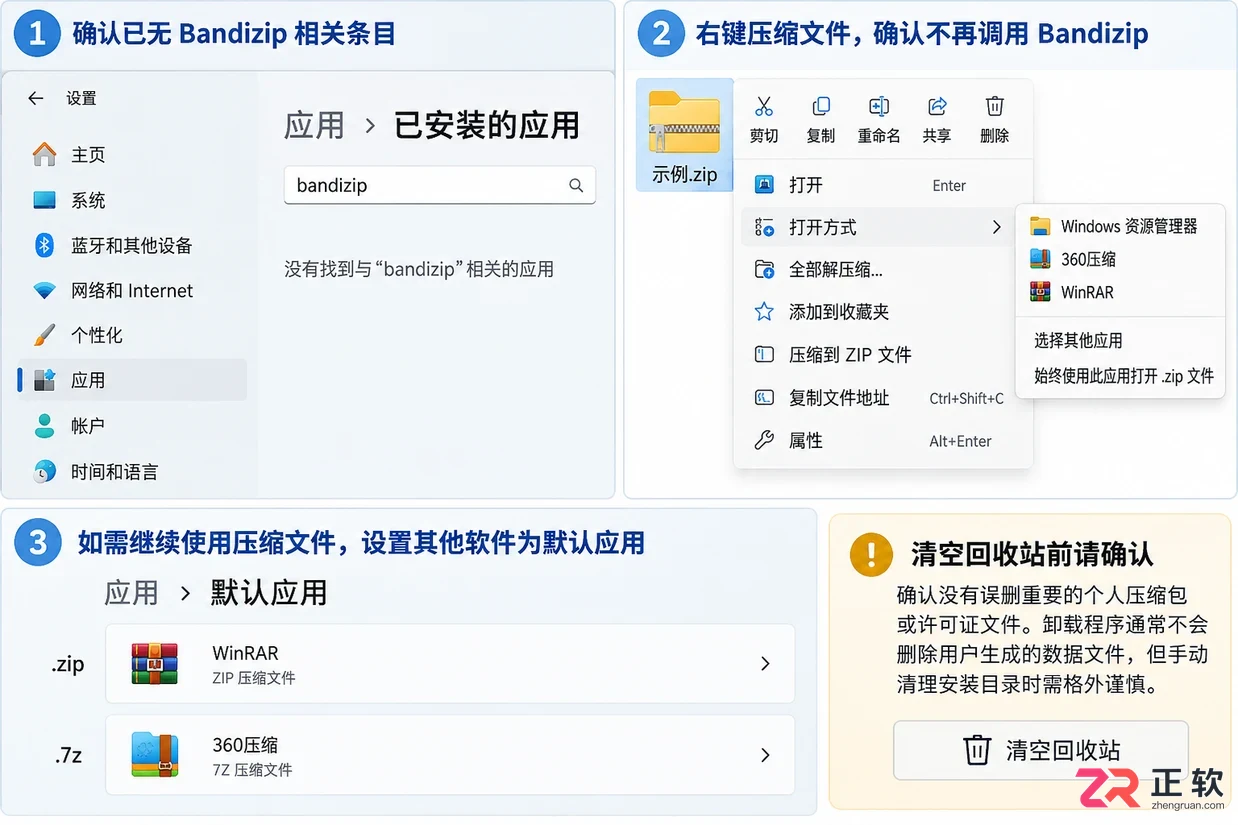The width and height of the screenshot is (1238, 825).
Task: Click the Bluetooth icon for 蓝牙和其他设备
Action: 44,245
